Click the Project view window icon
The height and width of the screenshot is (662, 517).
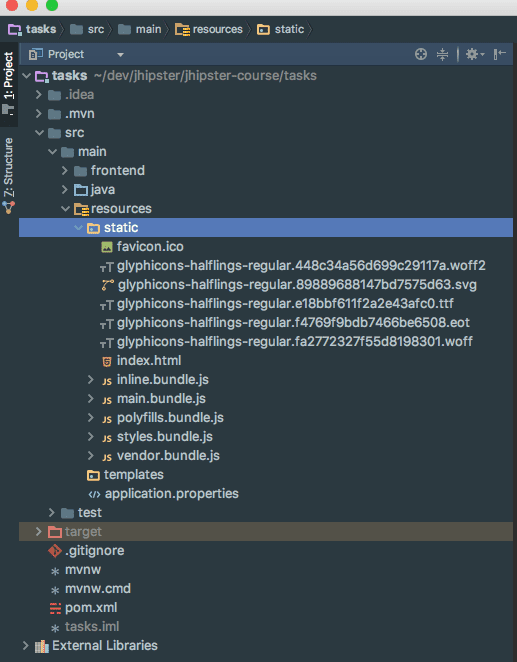tap(36, 54)
